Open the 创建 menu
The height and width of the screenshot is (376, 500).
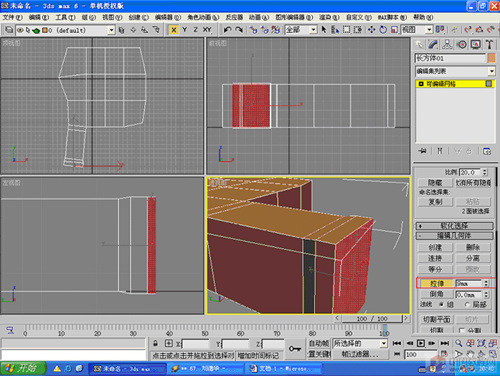[138, 17]
